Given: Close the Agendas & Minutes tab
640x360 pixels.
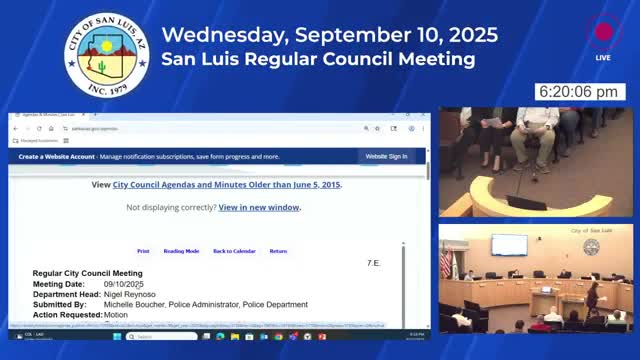Looking at the screenshot, I should pyautogui.click(x=83, y=115).
